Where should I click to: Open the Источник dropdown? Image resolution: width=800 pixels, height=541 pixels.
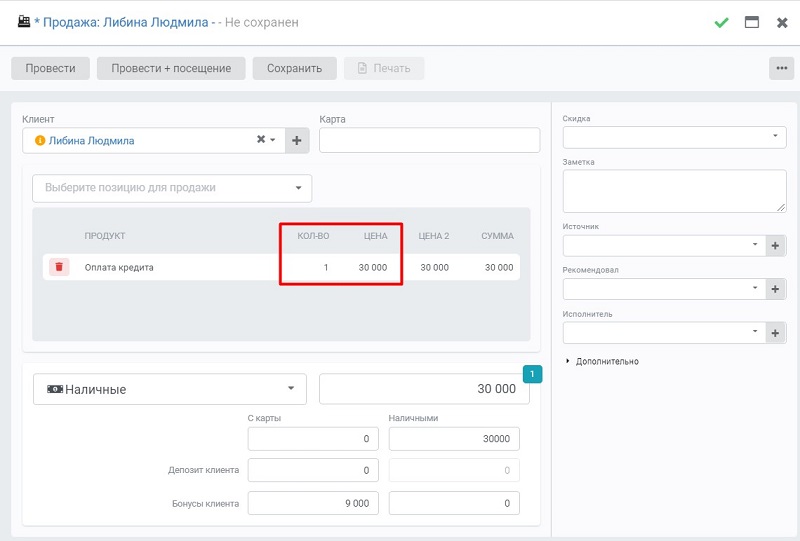coord(664,245)
